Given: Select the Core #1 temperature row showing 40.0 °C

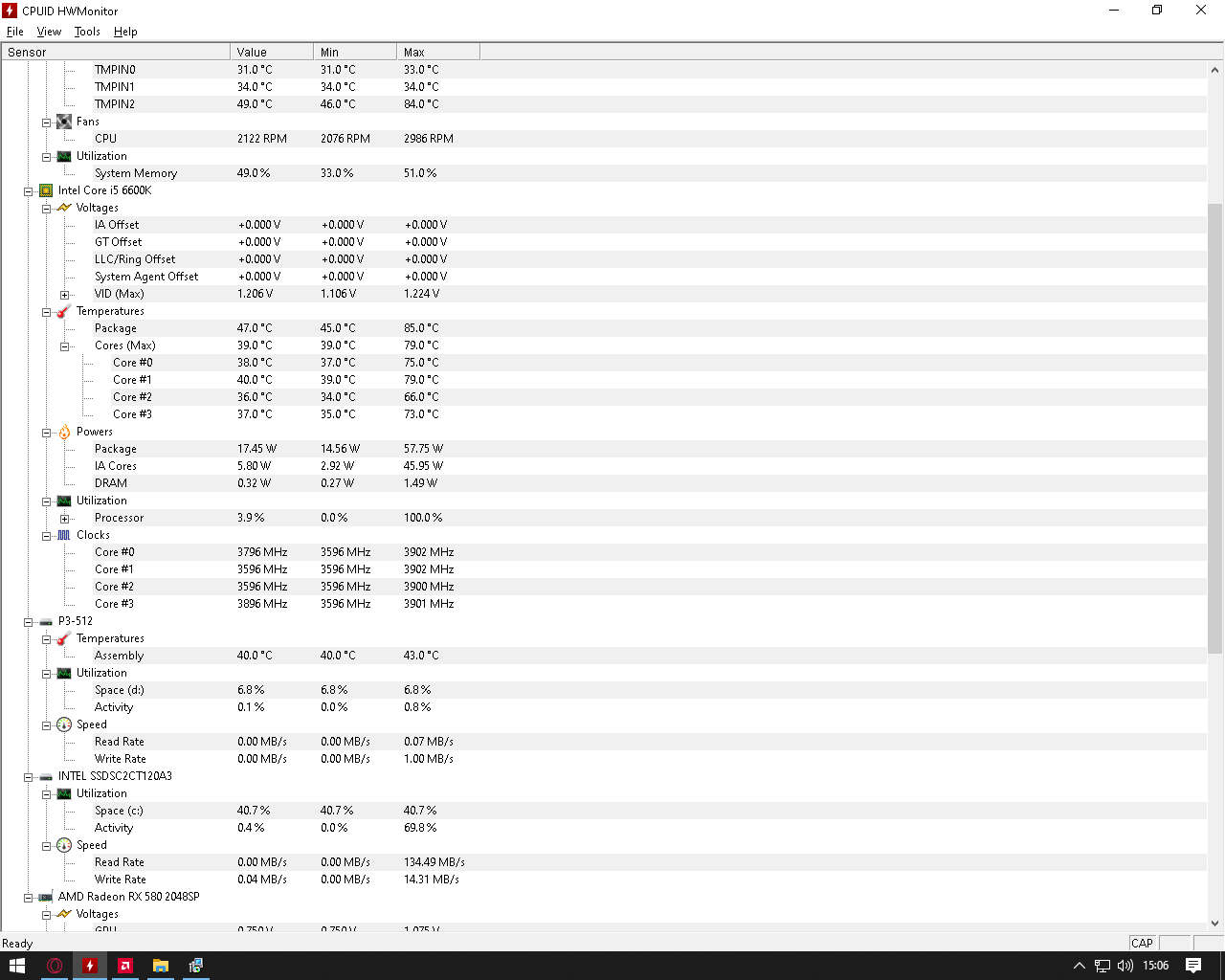Looking at the screenshot, I should coord(604,380).
